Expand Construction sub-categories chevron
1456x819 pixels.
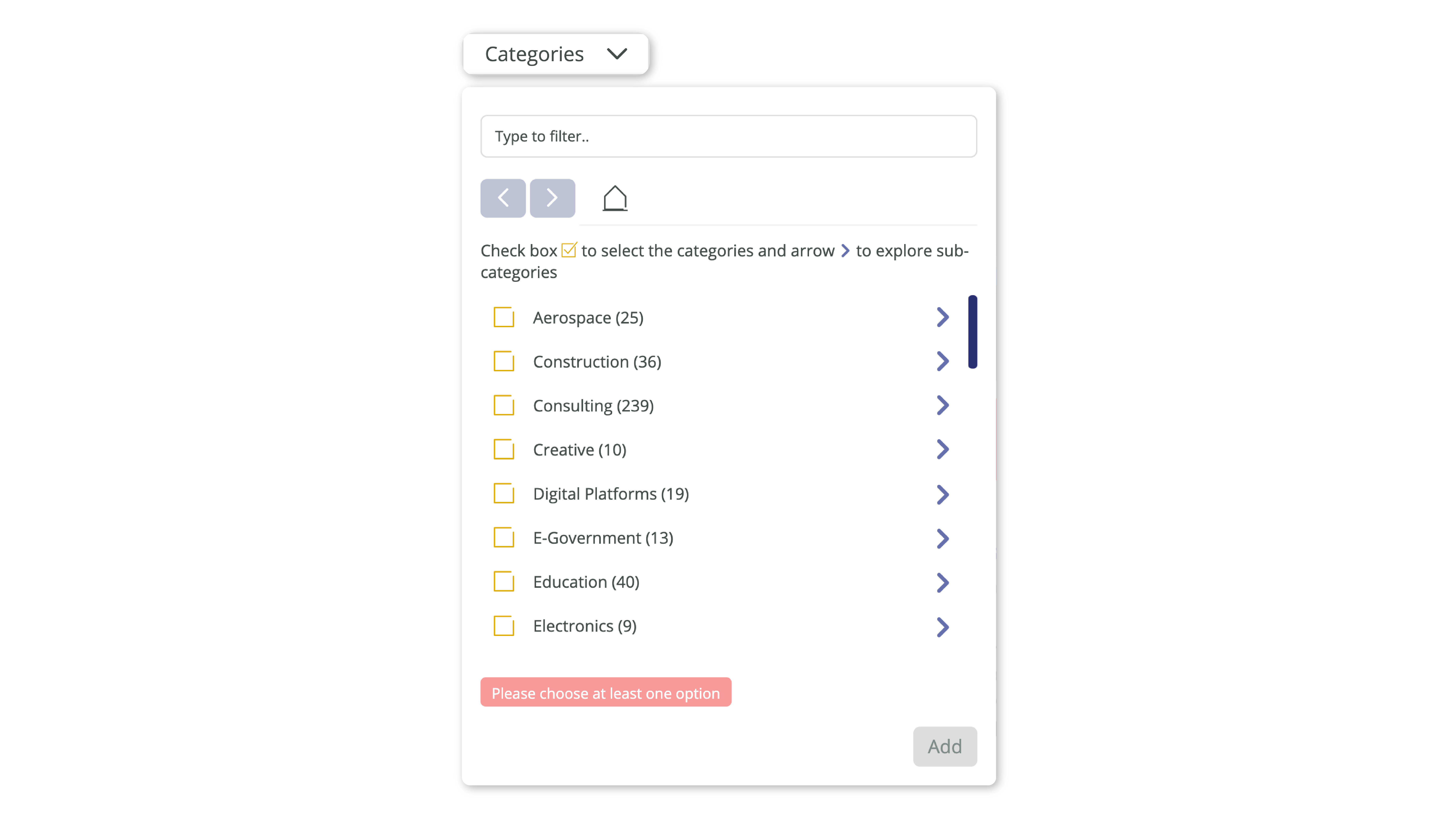[942, 361]
